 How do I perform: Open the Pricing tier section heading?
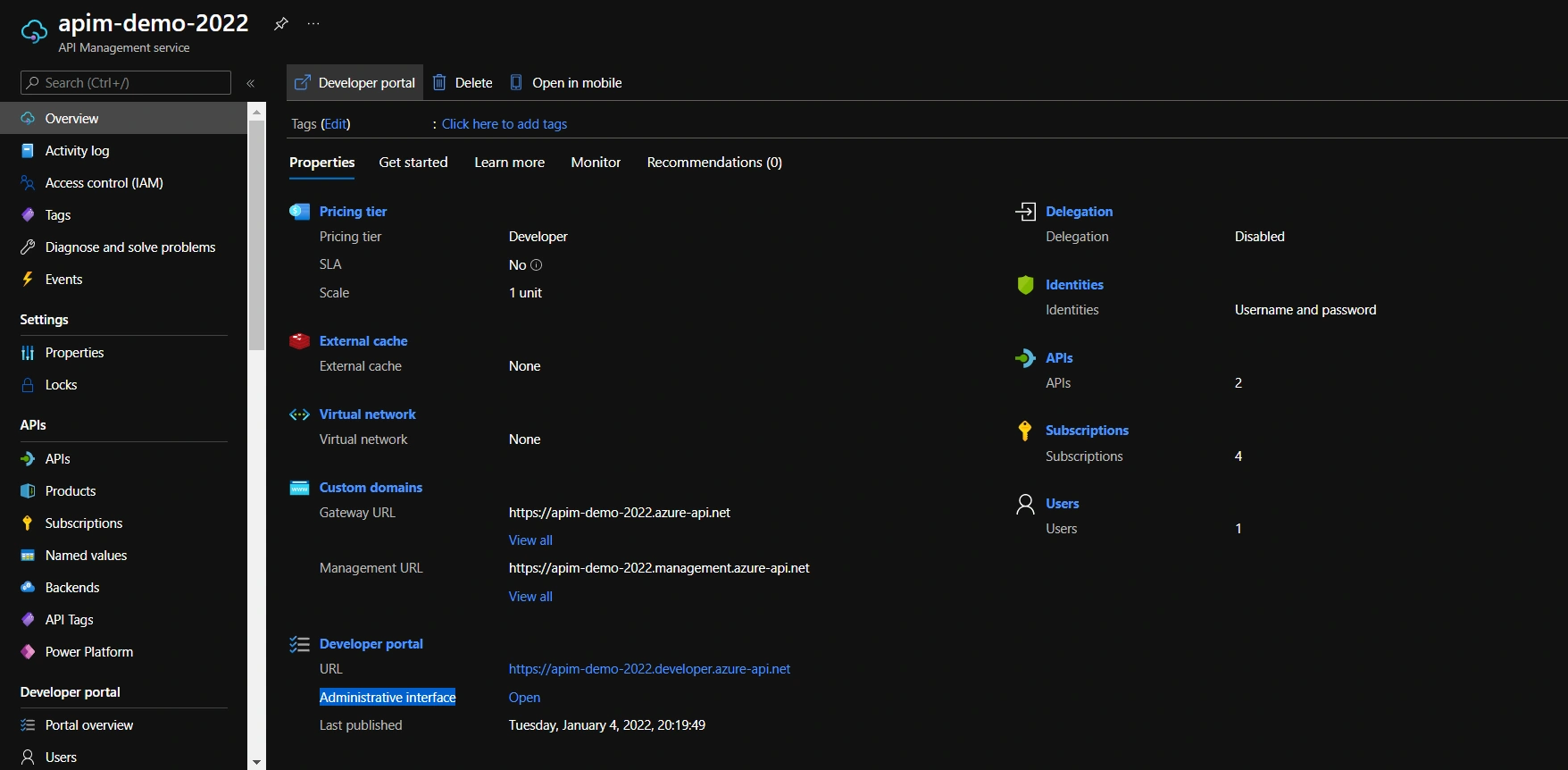click(x=353, y=212)
